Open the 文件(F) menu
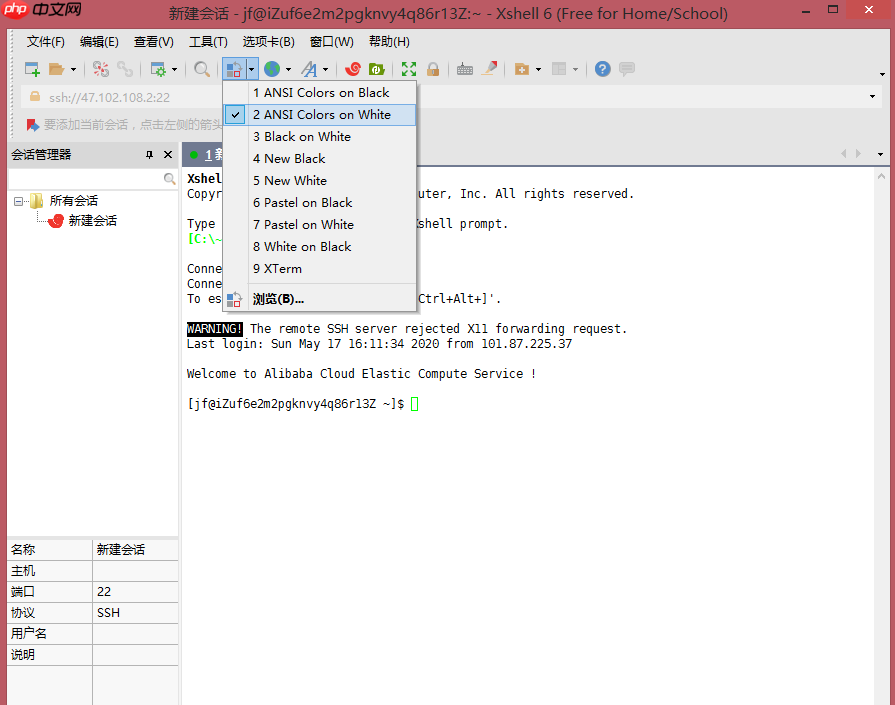The height and width of the screenshot is (705, 895). (x=46, y=42)
